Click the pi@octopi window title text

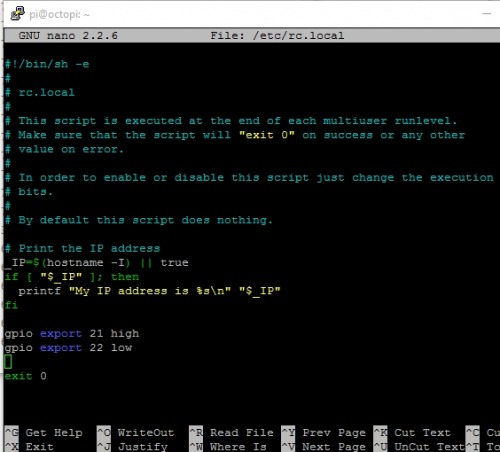click(x=59, y=15)
